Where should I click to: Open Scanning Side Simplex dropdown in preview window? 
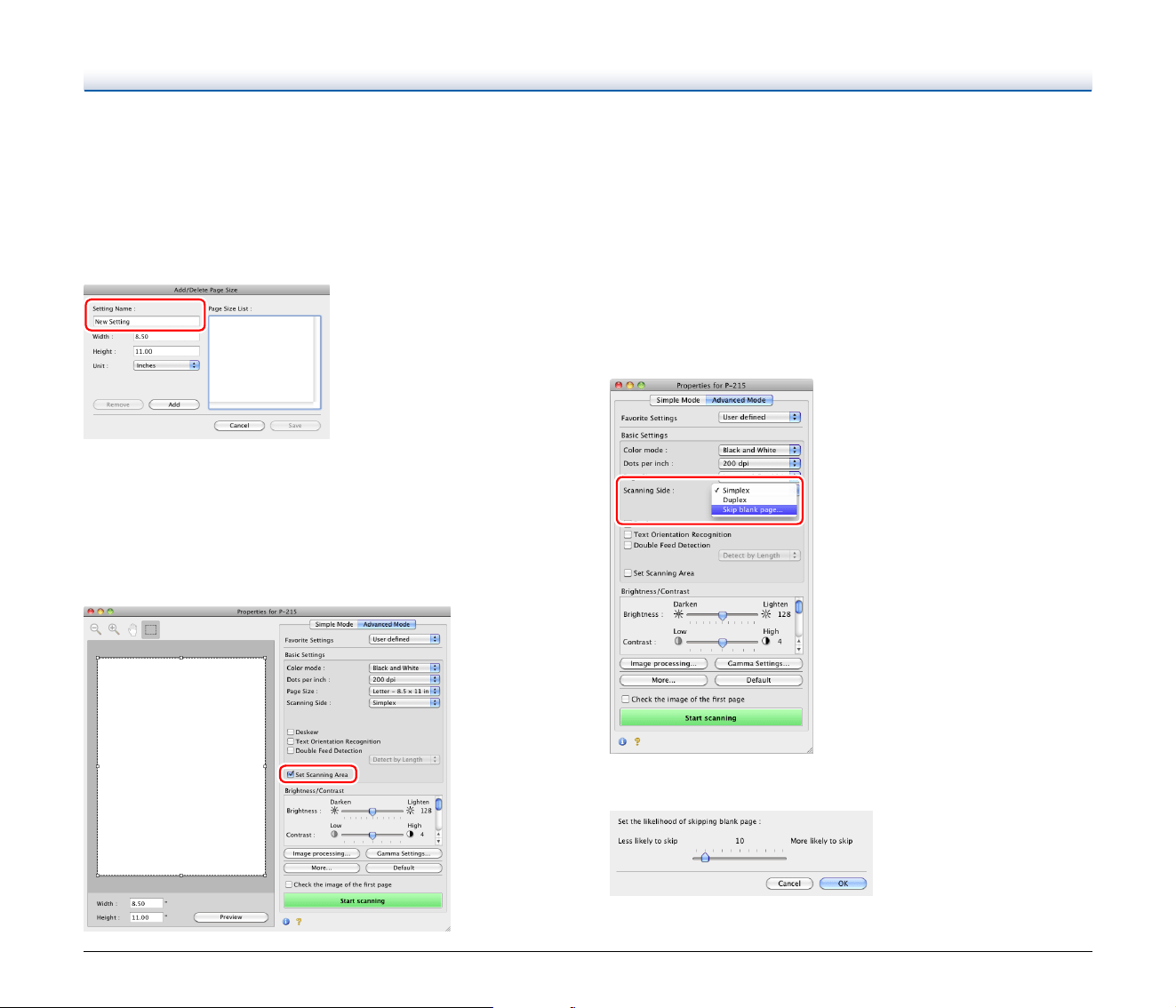[x=404, y=702]
